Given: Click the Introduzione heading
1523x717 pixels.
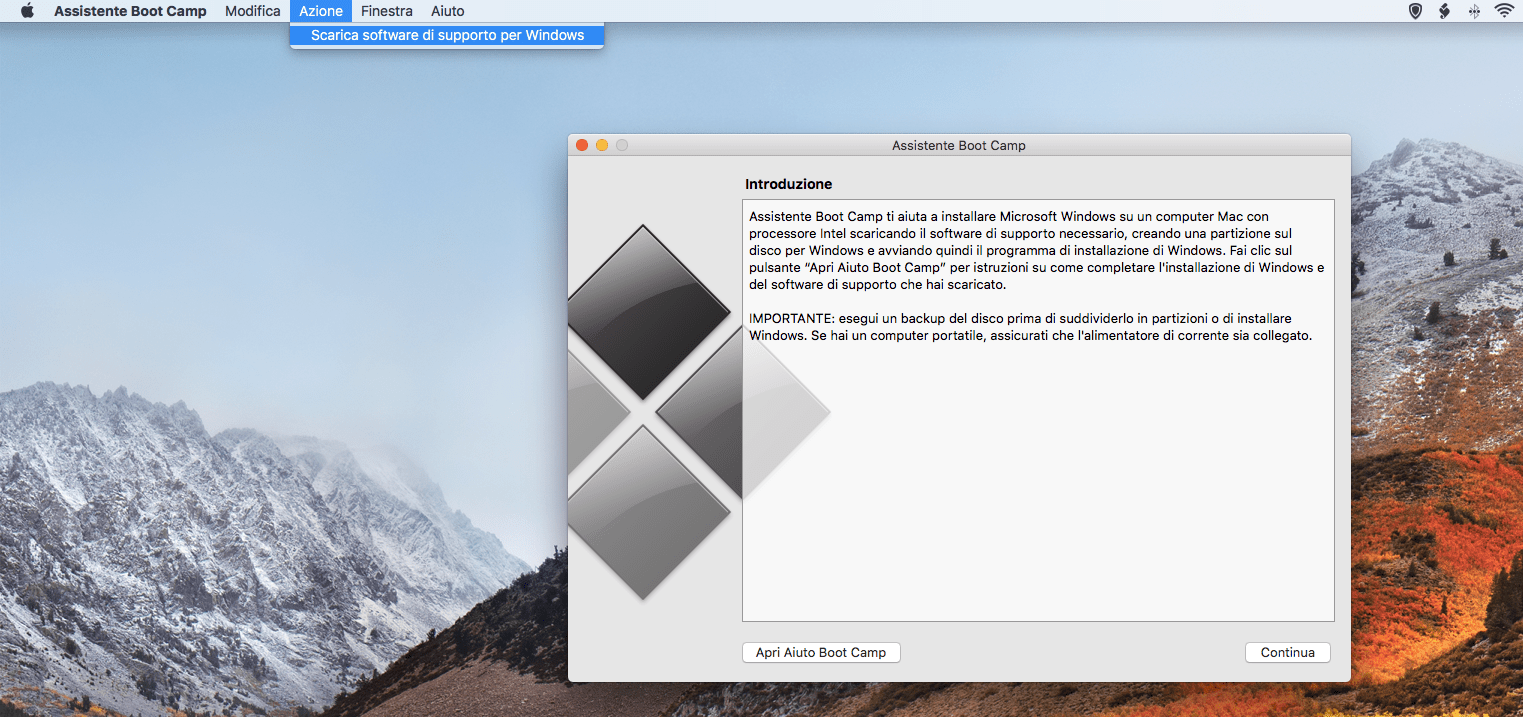Looking at the screenshot, I should tap(789, 184).
